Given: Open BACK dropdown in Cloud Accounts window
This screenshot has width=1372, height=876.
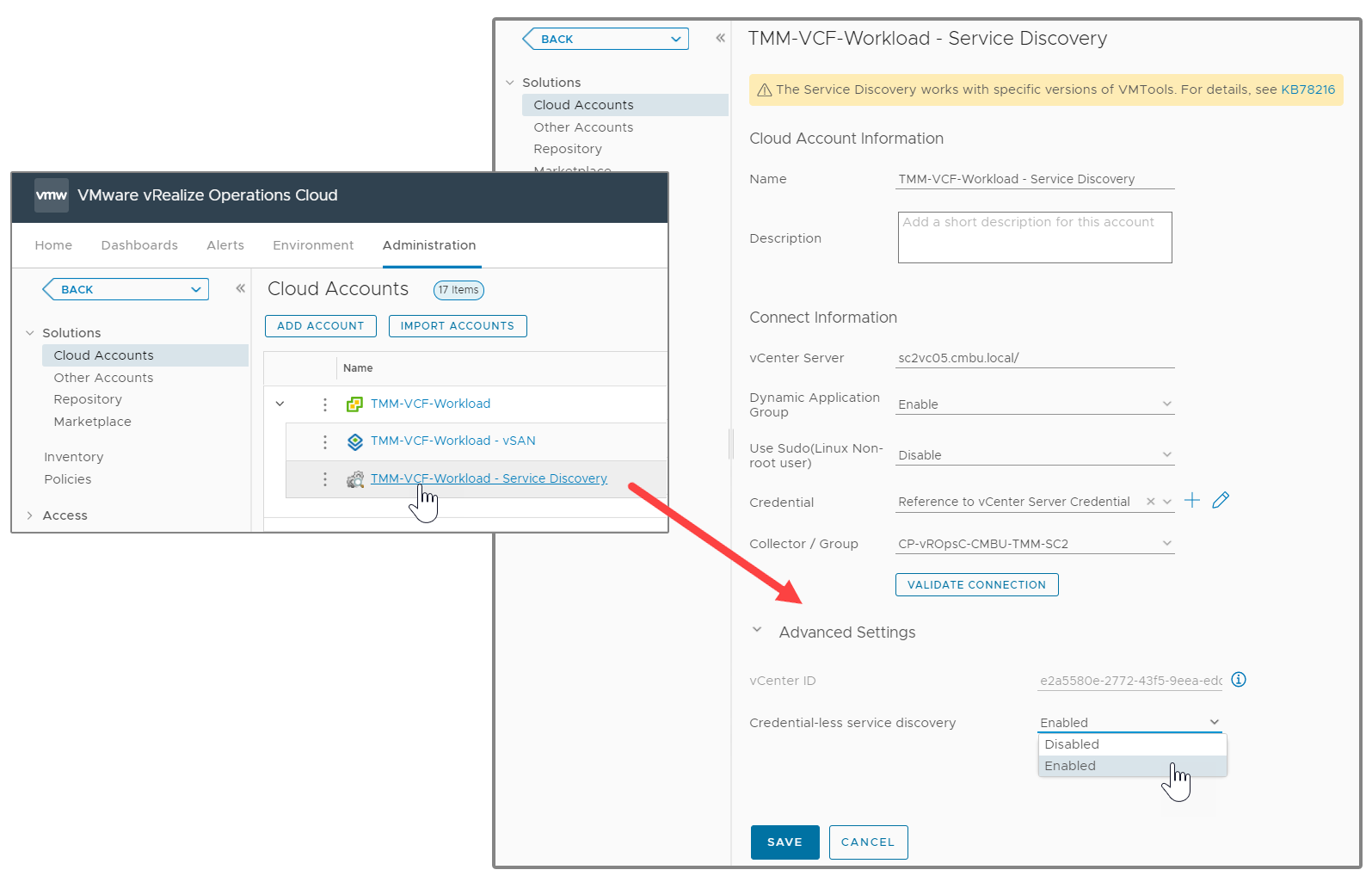Looking at the screenshot, I should tap(196, 289).
